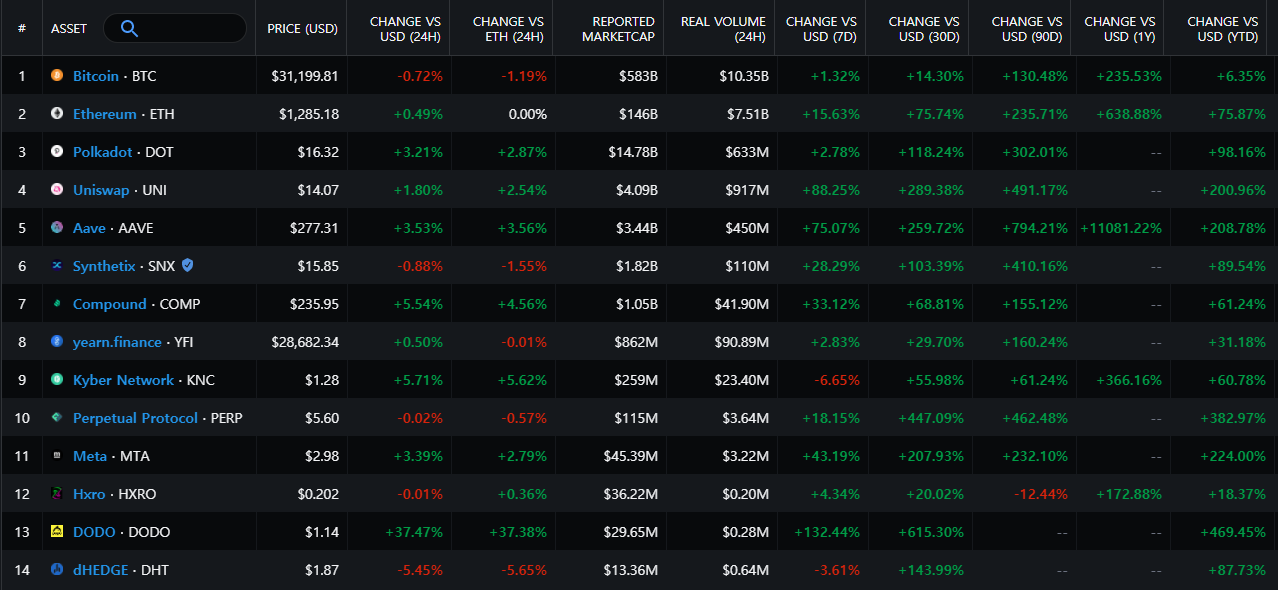
Task: Open the Compound asset link
Action: [110, 304]
